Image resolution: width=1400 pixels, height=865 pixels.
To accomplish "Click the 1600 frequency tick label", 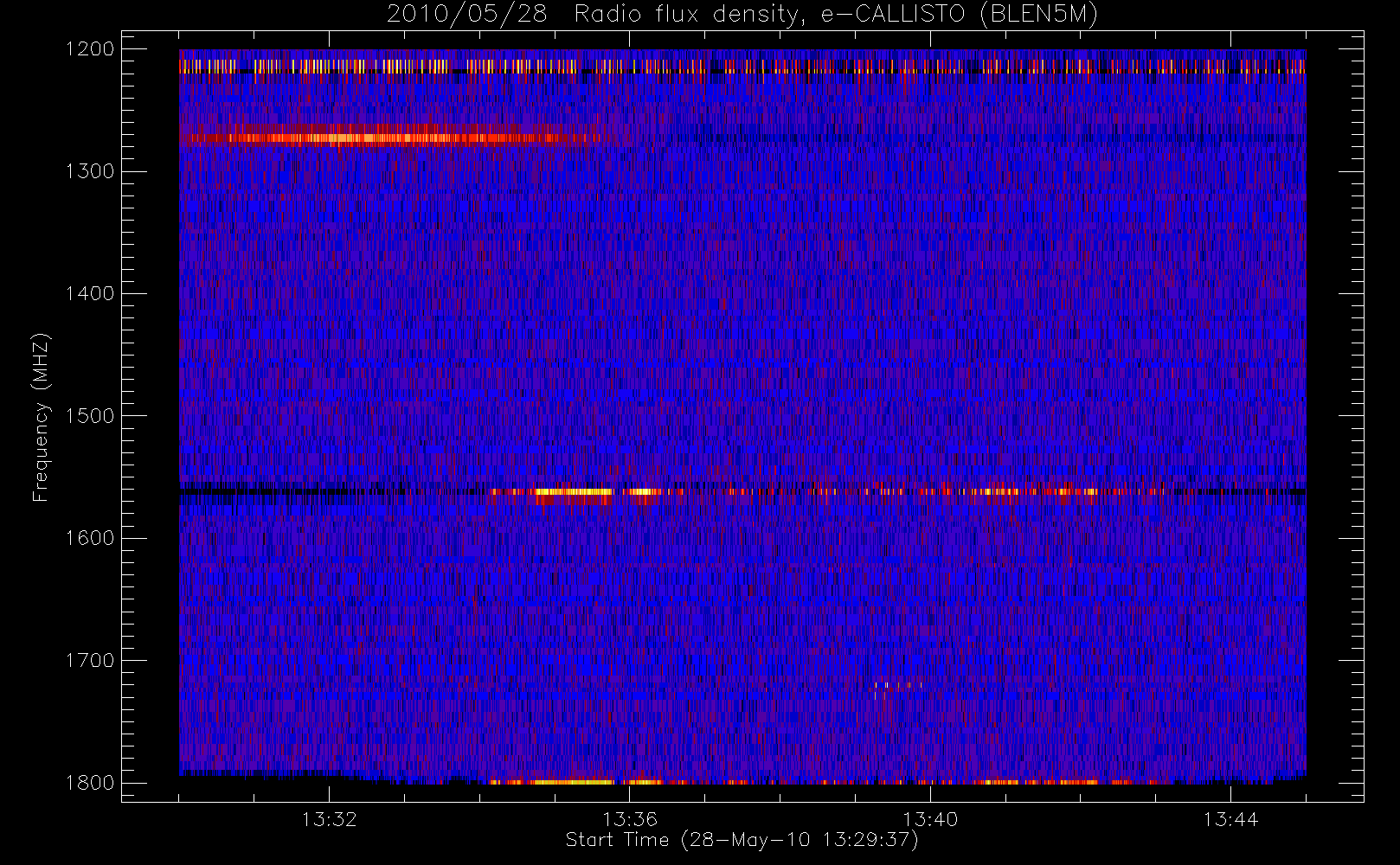I will (90, 538).
